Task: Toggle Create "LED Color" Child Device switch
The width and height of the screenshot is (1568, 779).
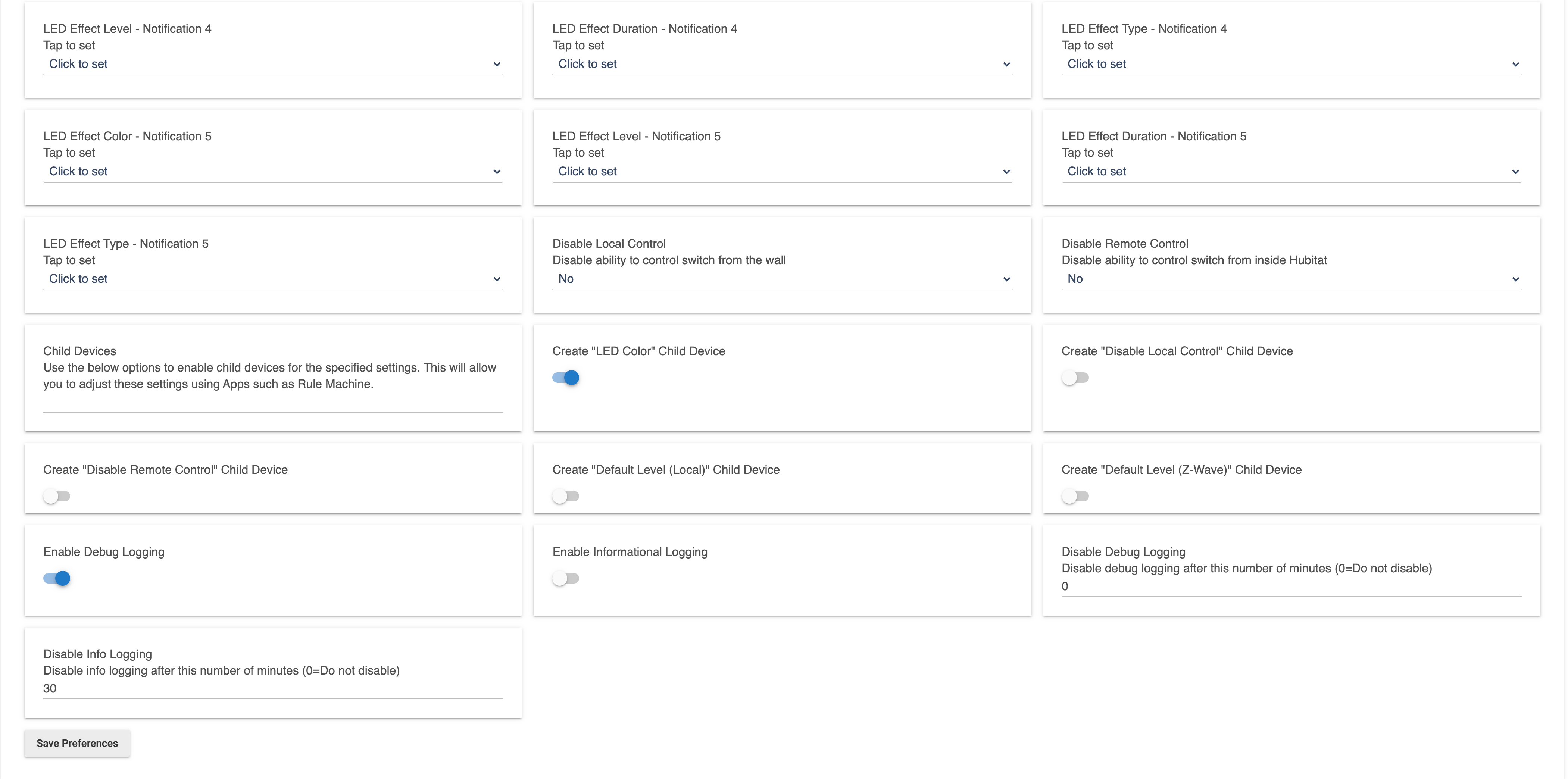Action: (565, 378)
